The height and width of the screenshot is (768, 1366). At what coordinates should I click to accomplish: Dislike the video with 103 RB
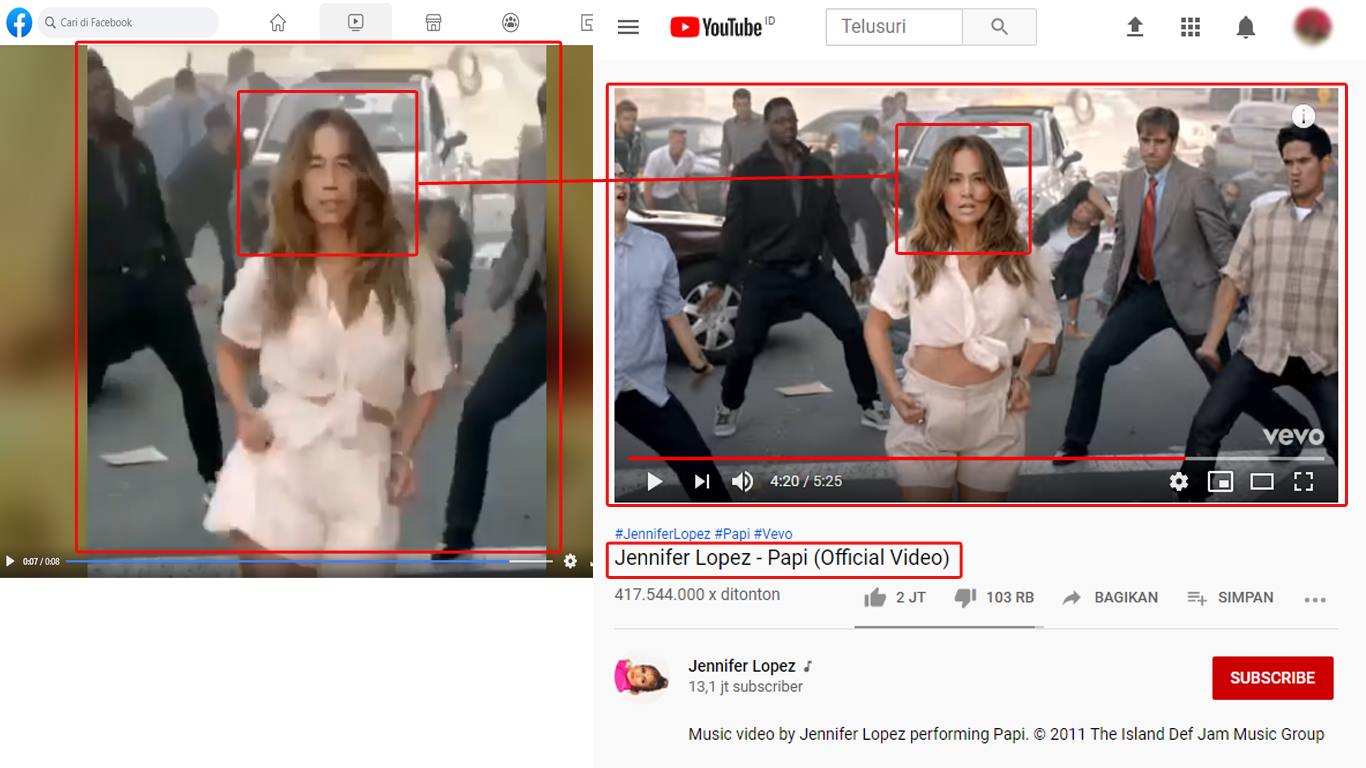(993, 598)
